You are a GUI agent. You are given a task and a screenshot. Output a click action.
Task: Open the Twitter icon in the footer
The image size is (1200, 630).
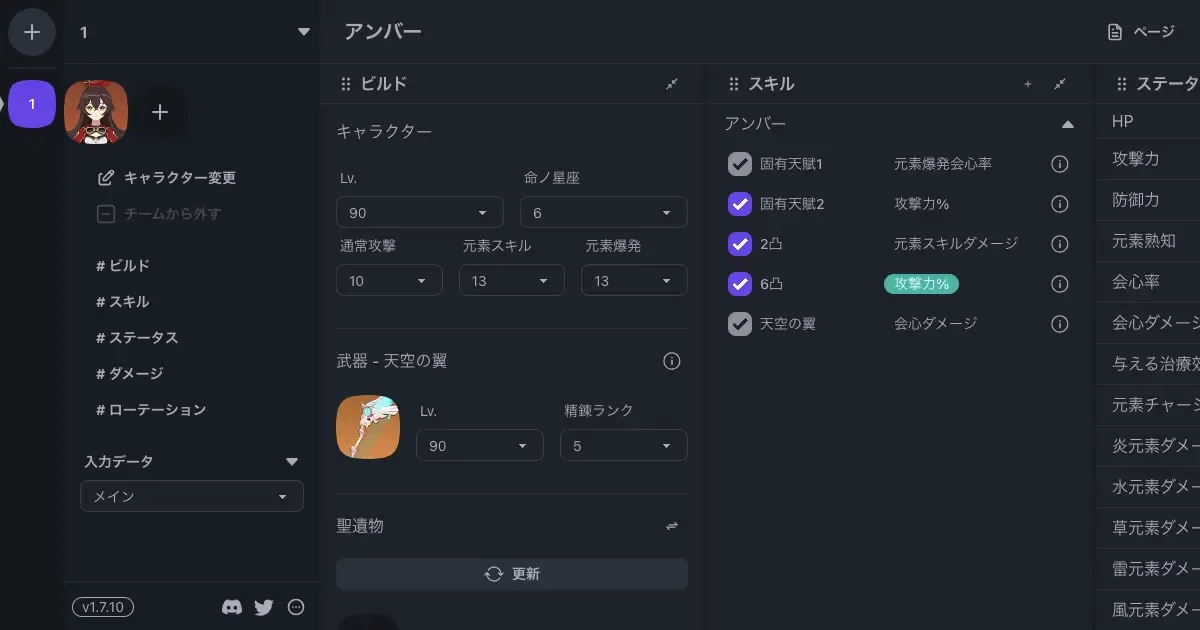264,606
